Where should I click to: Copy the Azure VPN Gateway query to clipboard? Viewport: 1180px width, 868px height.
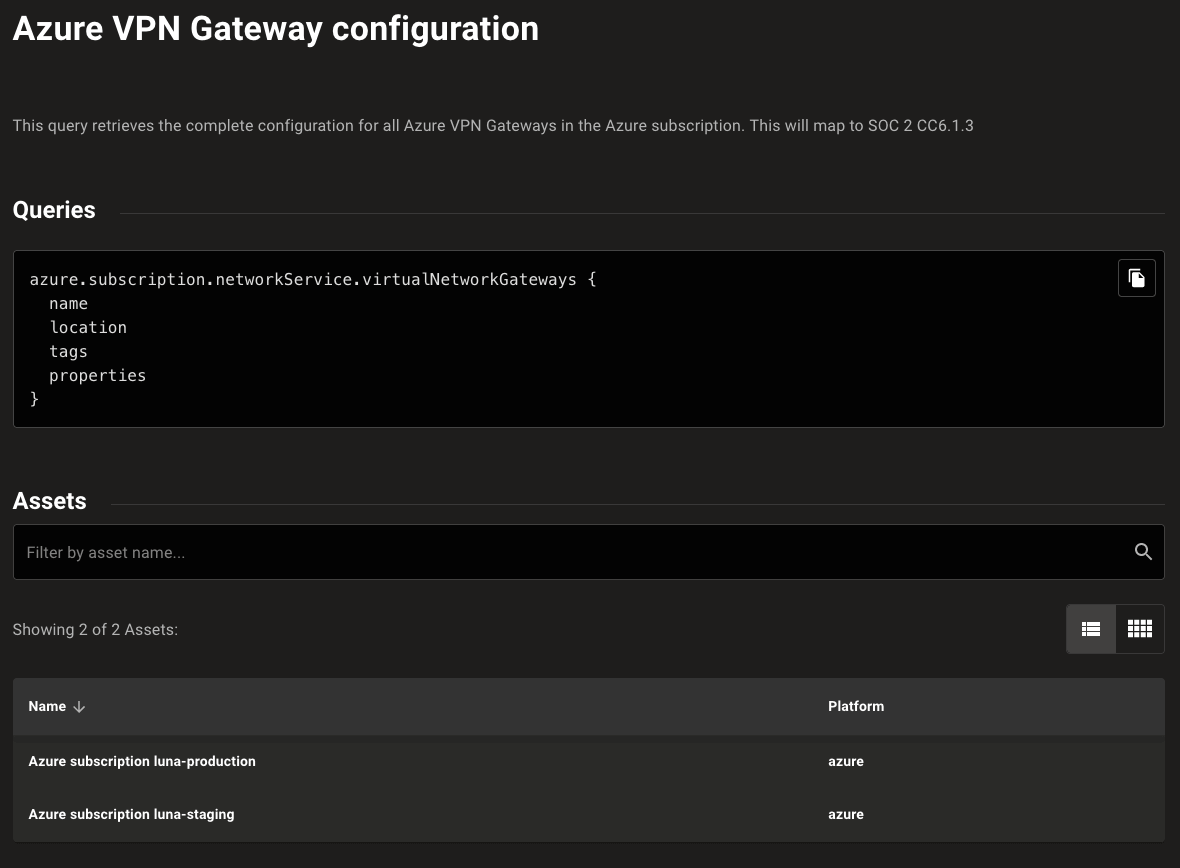[x=1137, y=278]
